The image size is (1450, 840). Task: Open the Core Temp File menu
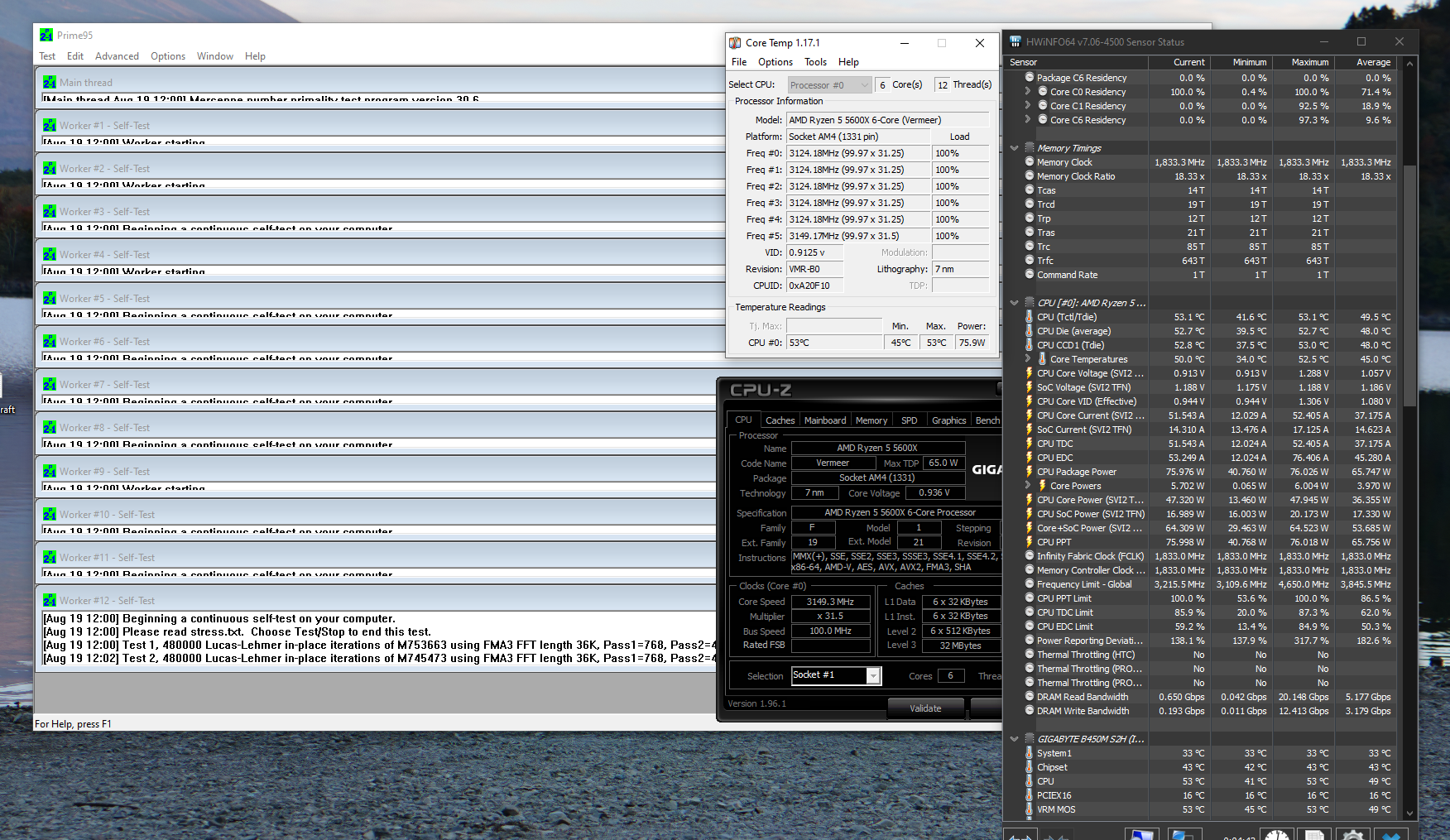739,62
